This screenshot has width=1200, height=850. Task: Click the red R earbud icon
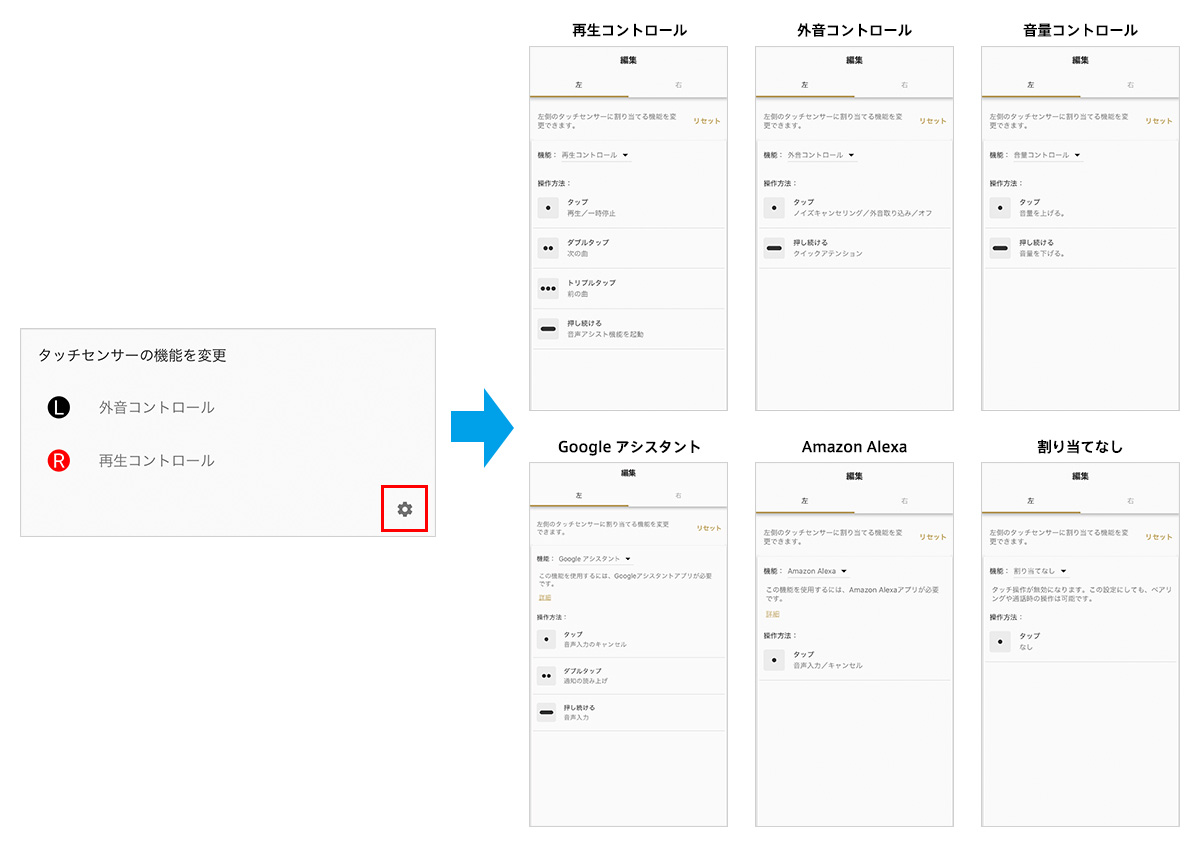[x=59, y=461]
